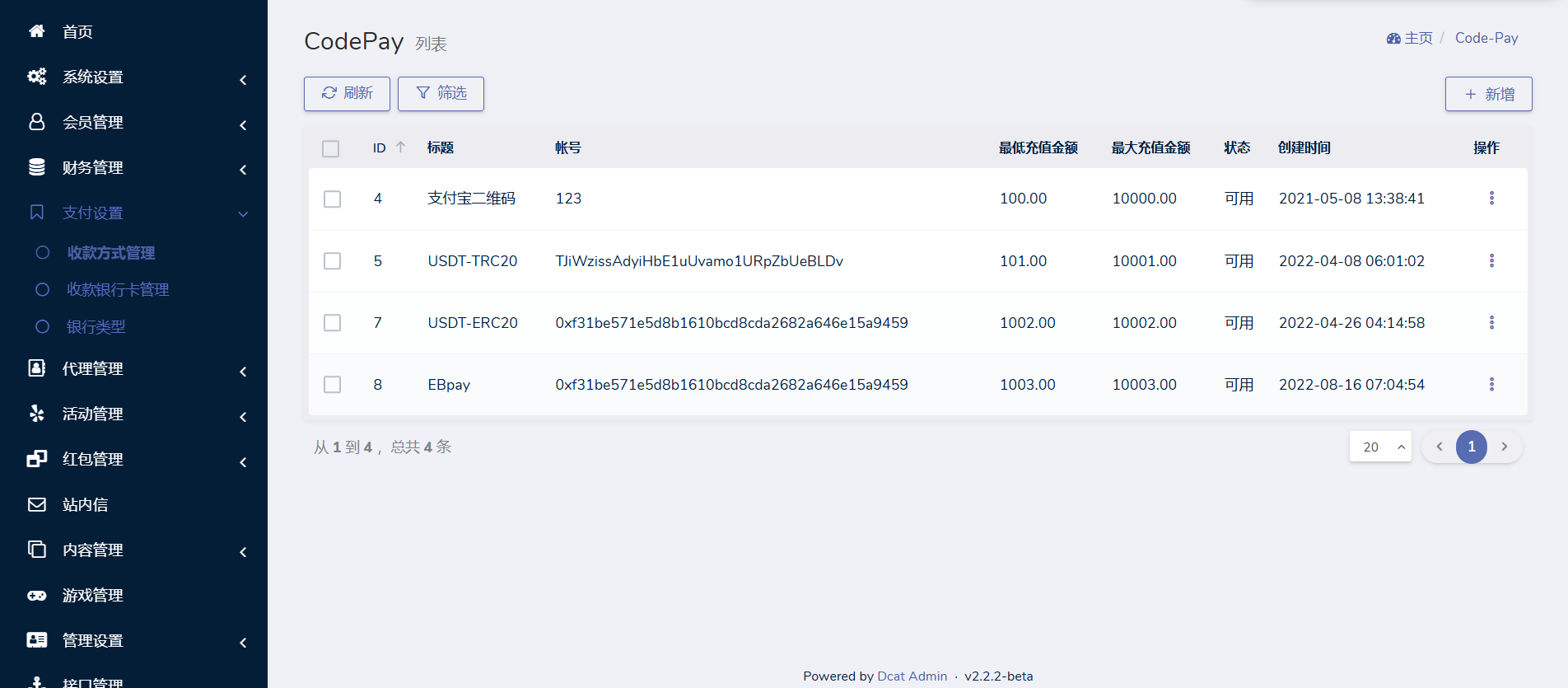
Task: Click the TRC20 address TJiWzissAdyiHbE1uUvamo1URpZbUeBLDv
Action: [699, 261]
